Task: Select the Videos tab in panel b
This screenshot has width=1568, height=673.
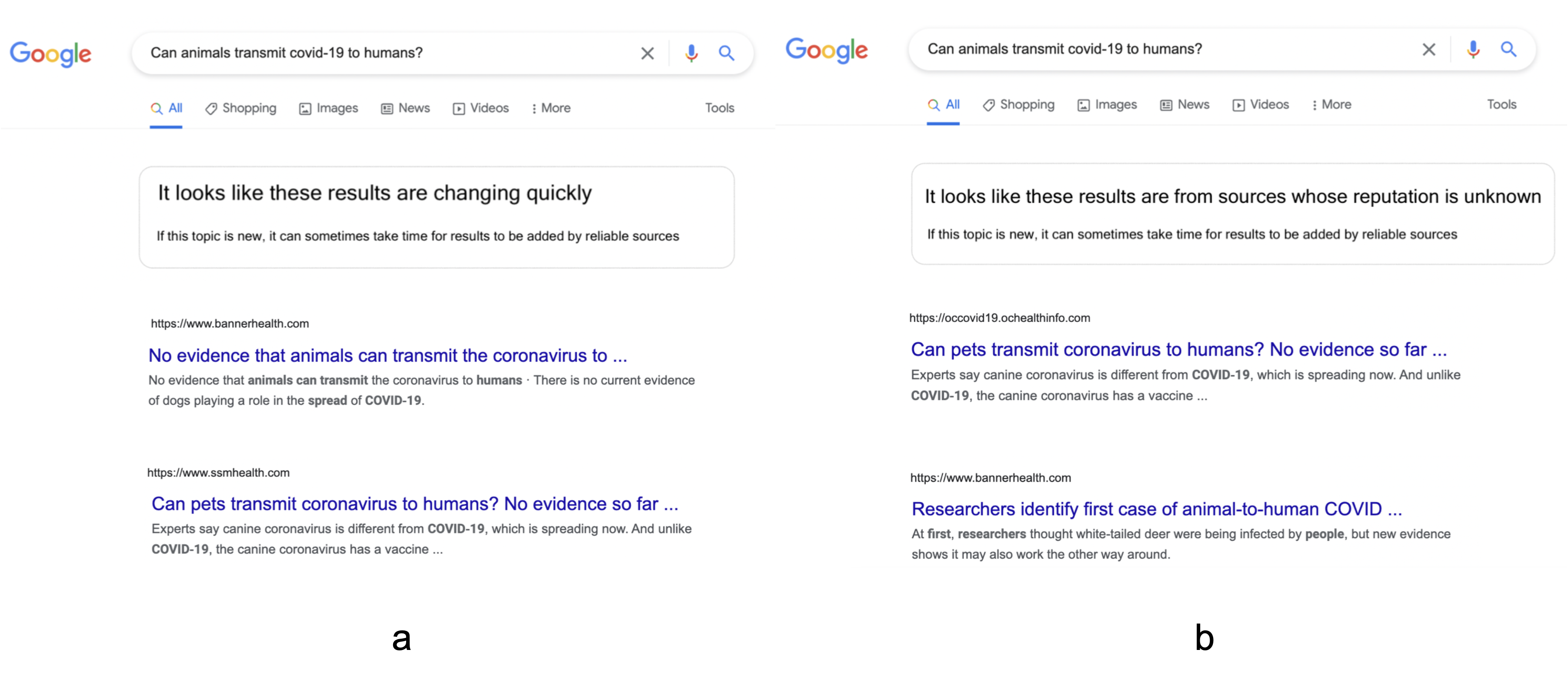Action: point(1261,105)
